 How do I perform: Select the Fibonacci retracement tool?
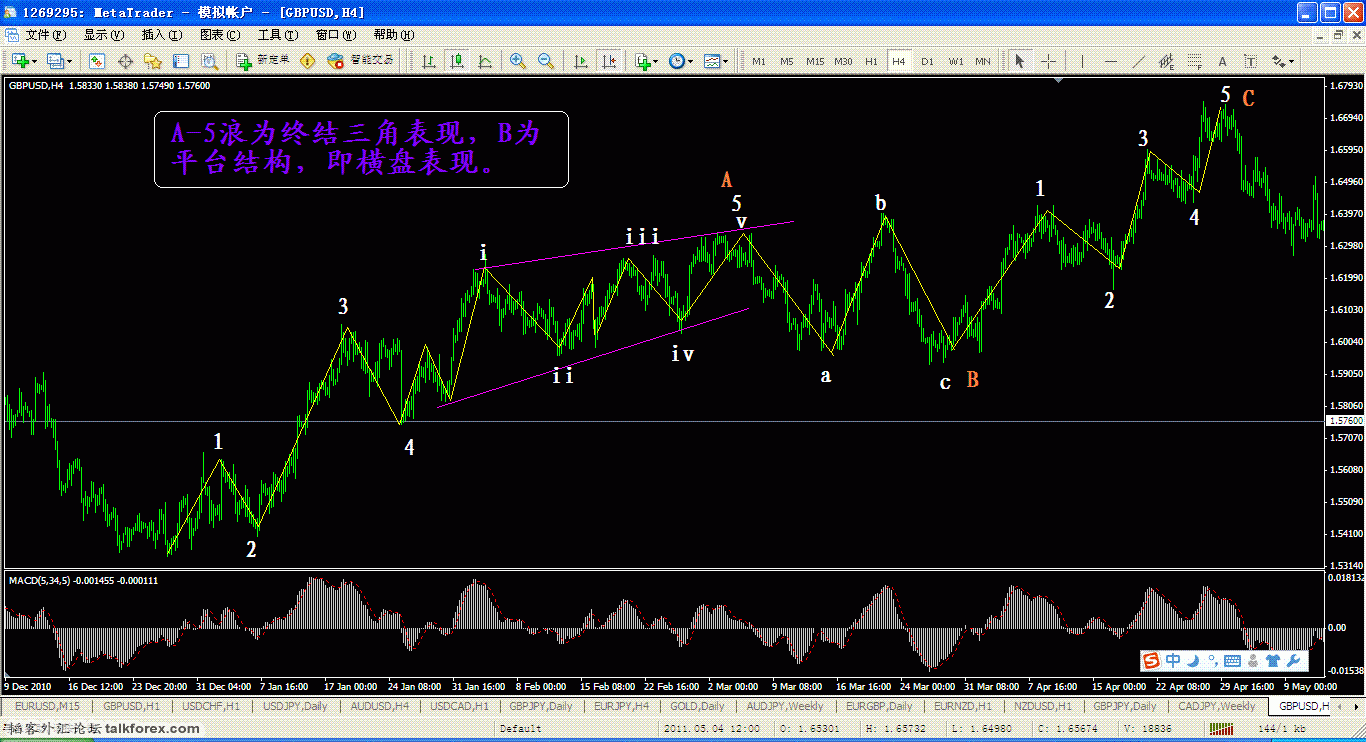(1194, 61)
